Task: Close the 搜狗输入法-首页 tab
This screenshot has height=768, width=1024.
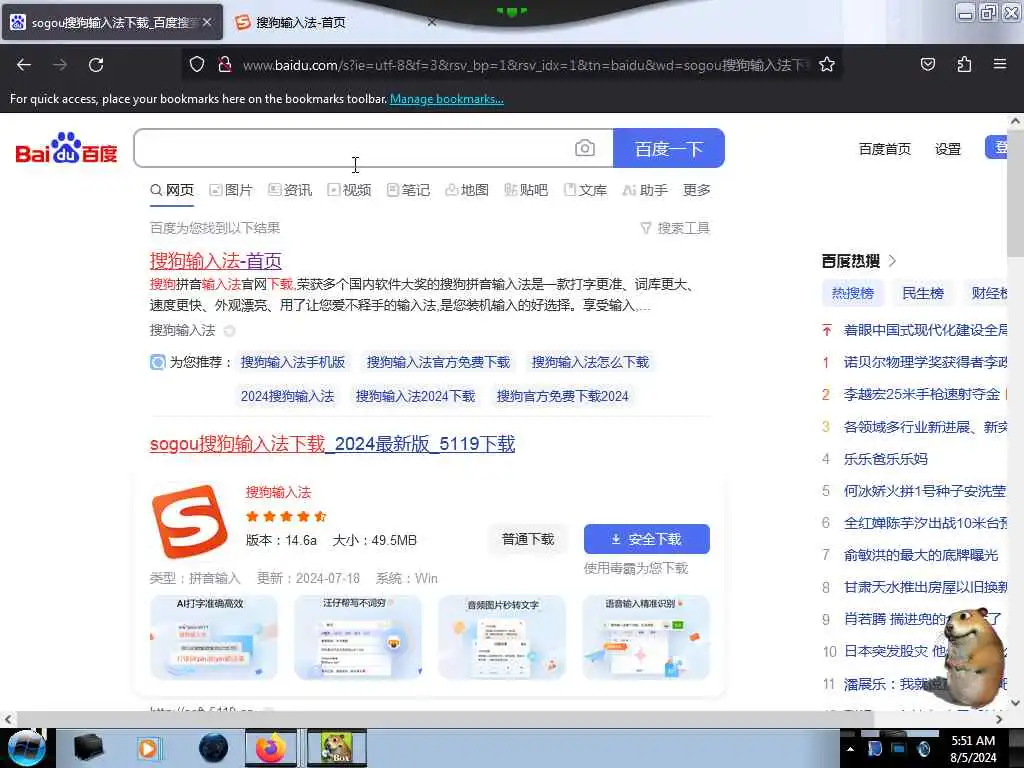Action: (x=432, y=22)
